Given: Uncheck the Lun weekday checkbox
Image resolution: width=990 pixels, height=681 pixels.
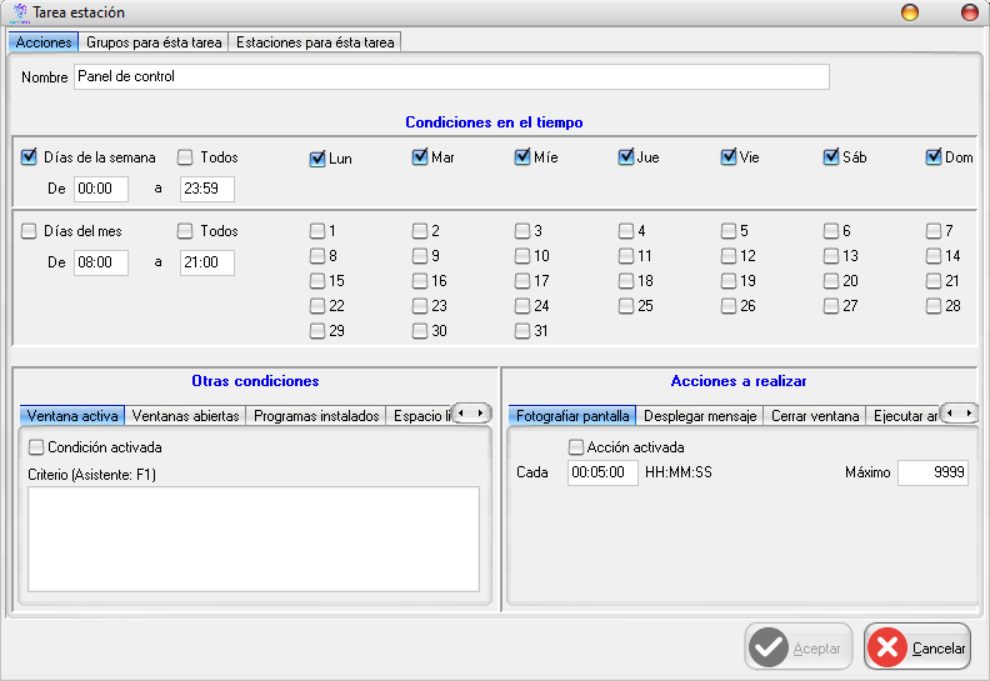Looking at the screenshot, I should tap(317, 158).
